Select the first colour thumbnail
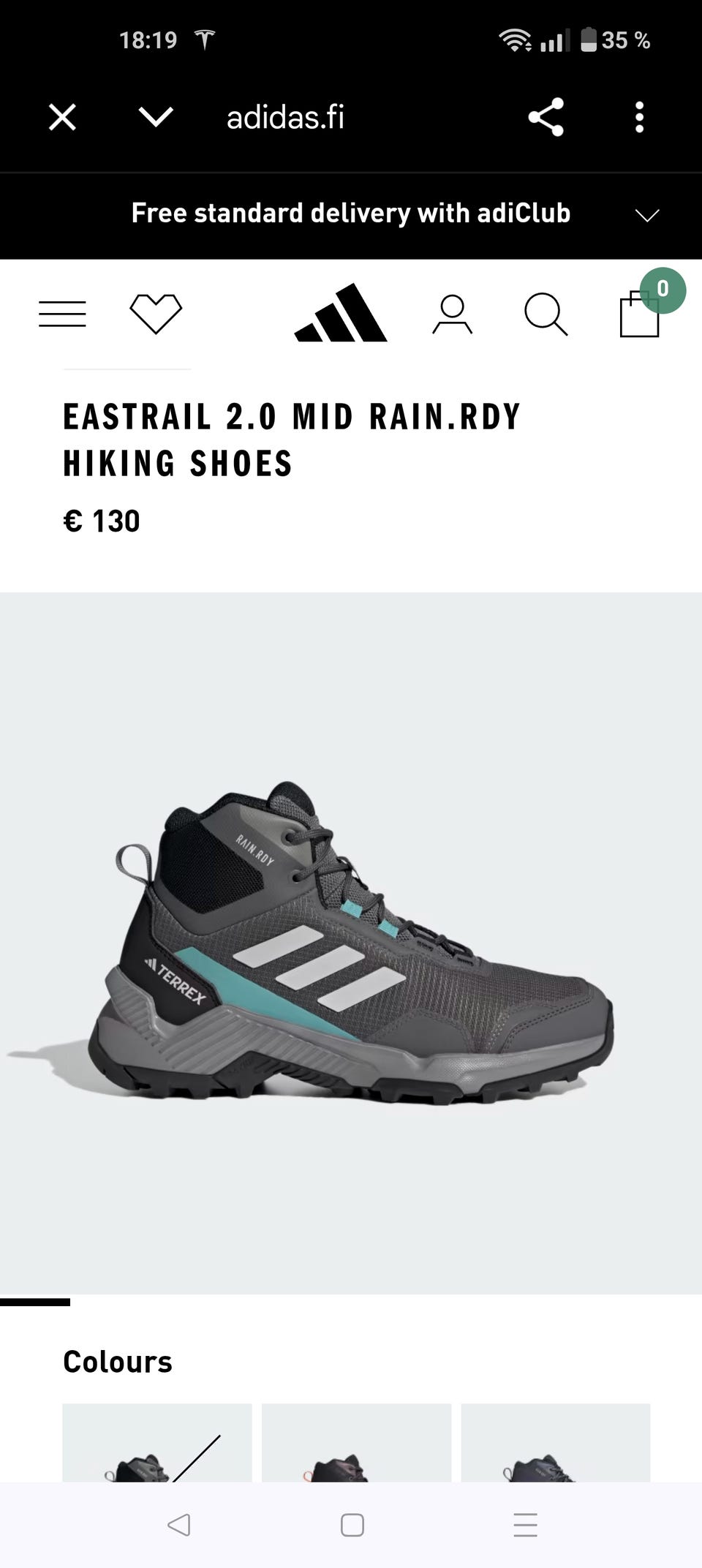The width and height of the screenshot is (702, 1568). coord(157,1442)
